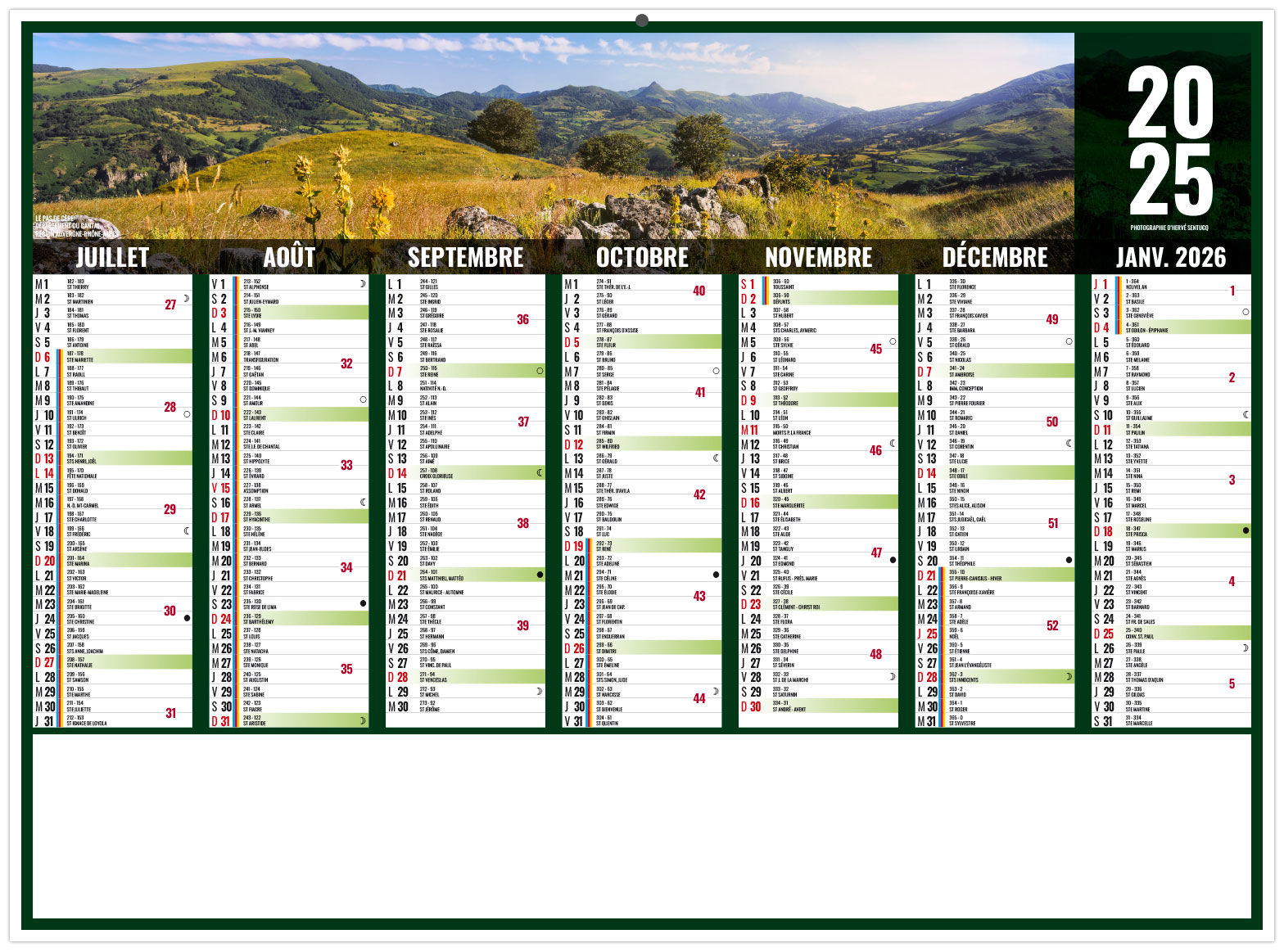Select the JANV. 2026 month header

[x=1171, y=257]
